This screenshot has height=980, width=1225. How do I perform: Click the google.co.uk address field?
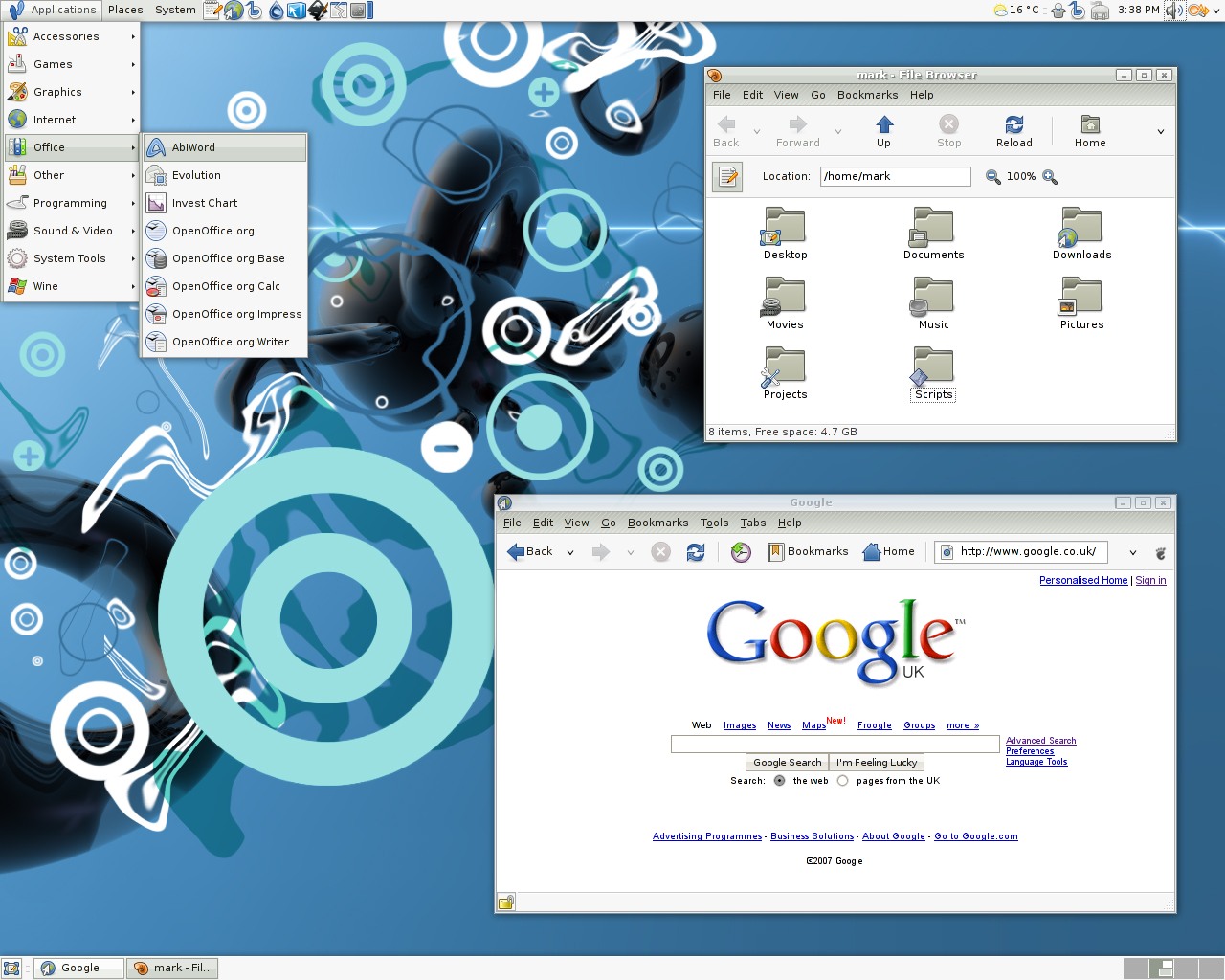click(x=1021, y=551)
